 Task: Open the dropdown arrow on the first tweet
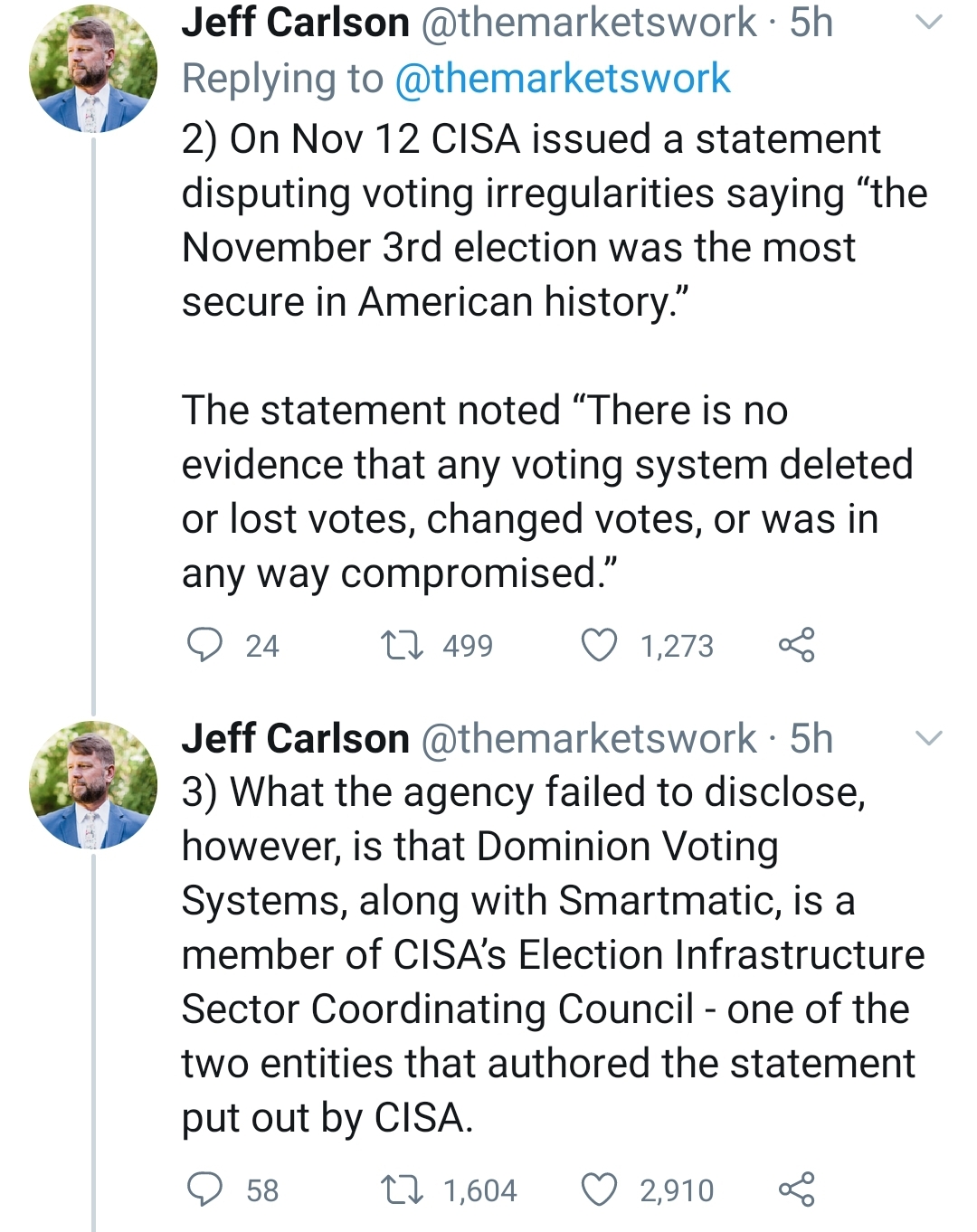[x=929, y=23]
